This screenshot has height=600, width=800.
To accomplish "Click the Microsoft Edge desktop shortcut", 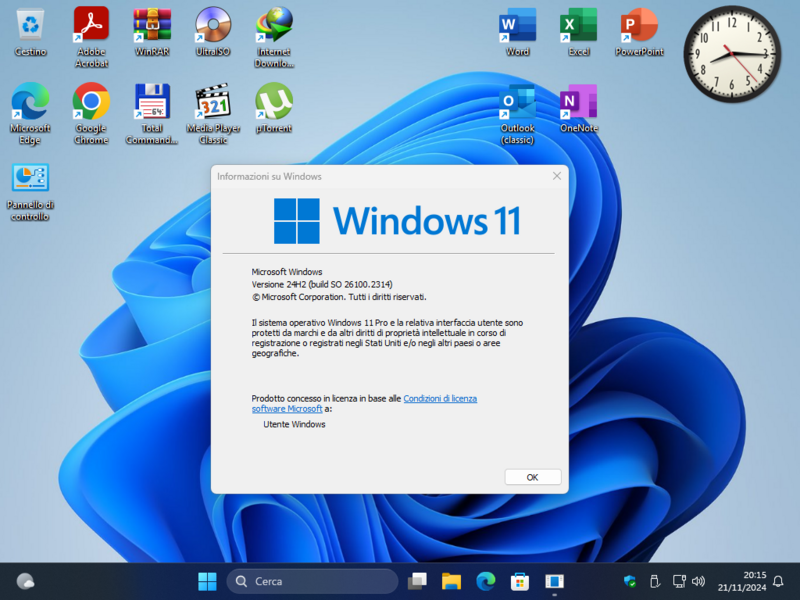I will click(x=30, y=114).
